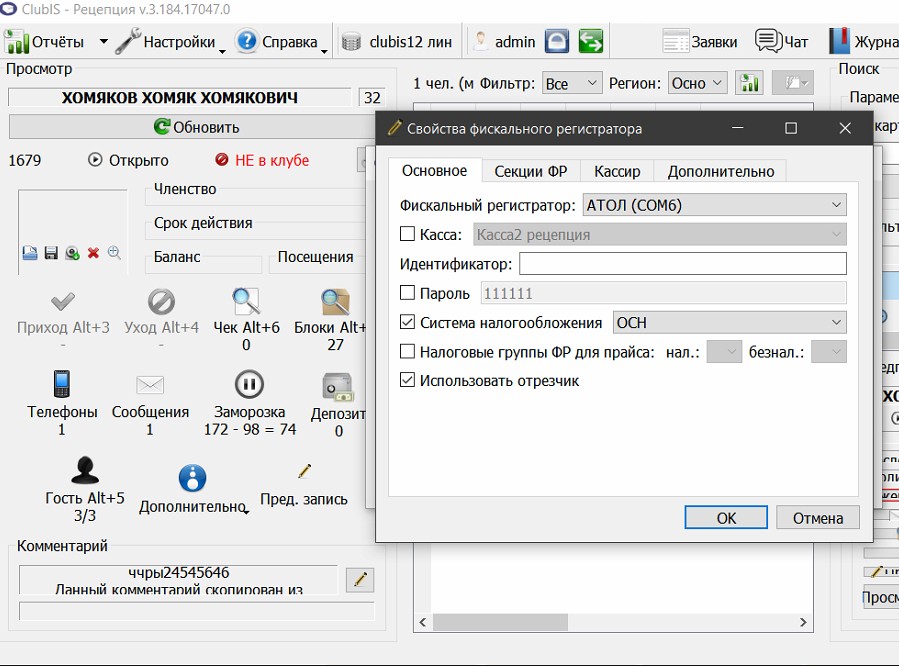The image size is (899, 666).
Task: Switch to the Секции ФР tab
Action: (530, 171)
